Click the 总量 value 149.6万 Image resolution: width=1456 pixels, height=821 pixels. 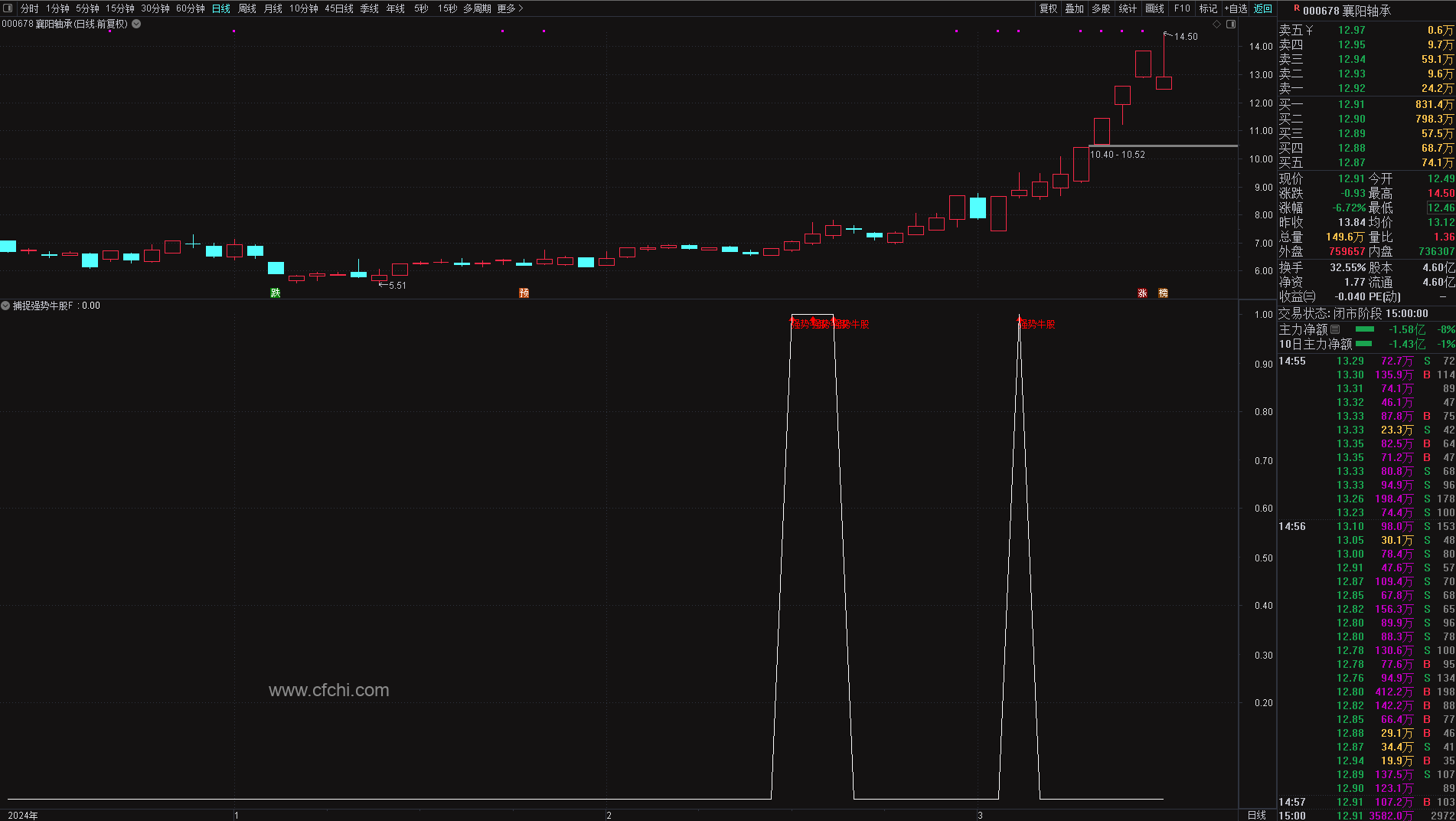[1345, 237]
